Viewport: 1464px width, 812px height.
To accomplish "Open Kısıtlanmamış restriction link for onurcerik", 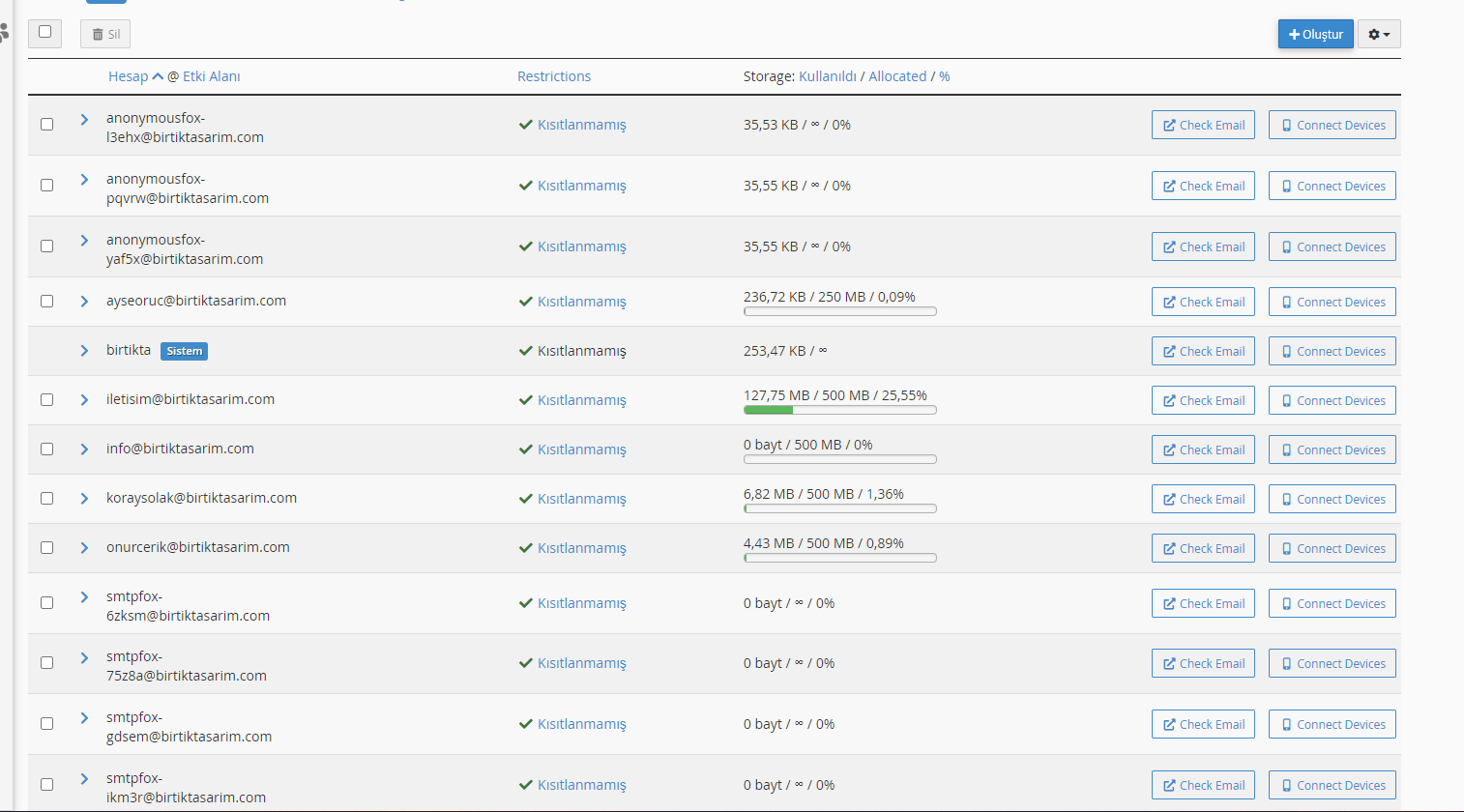I will coord(582,548).
